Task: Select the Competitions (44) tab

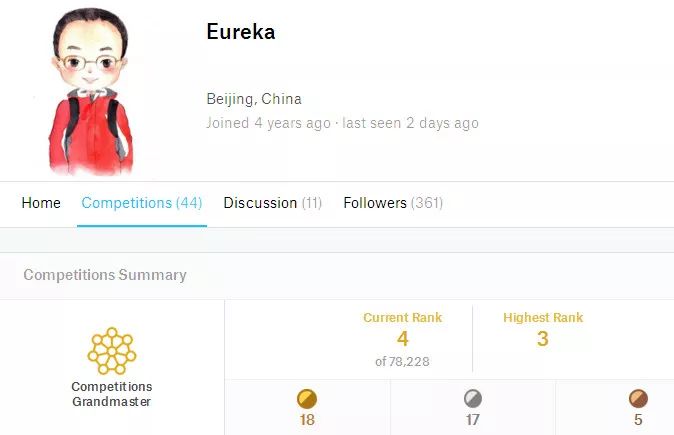Action: click(x=142, y=203)
